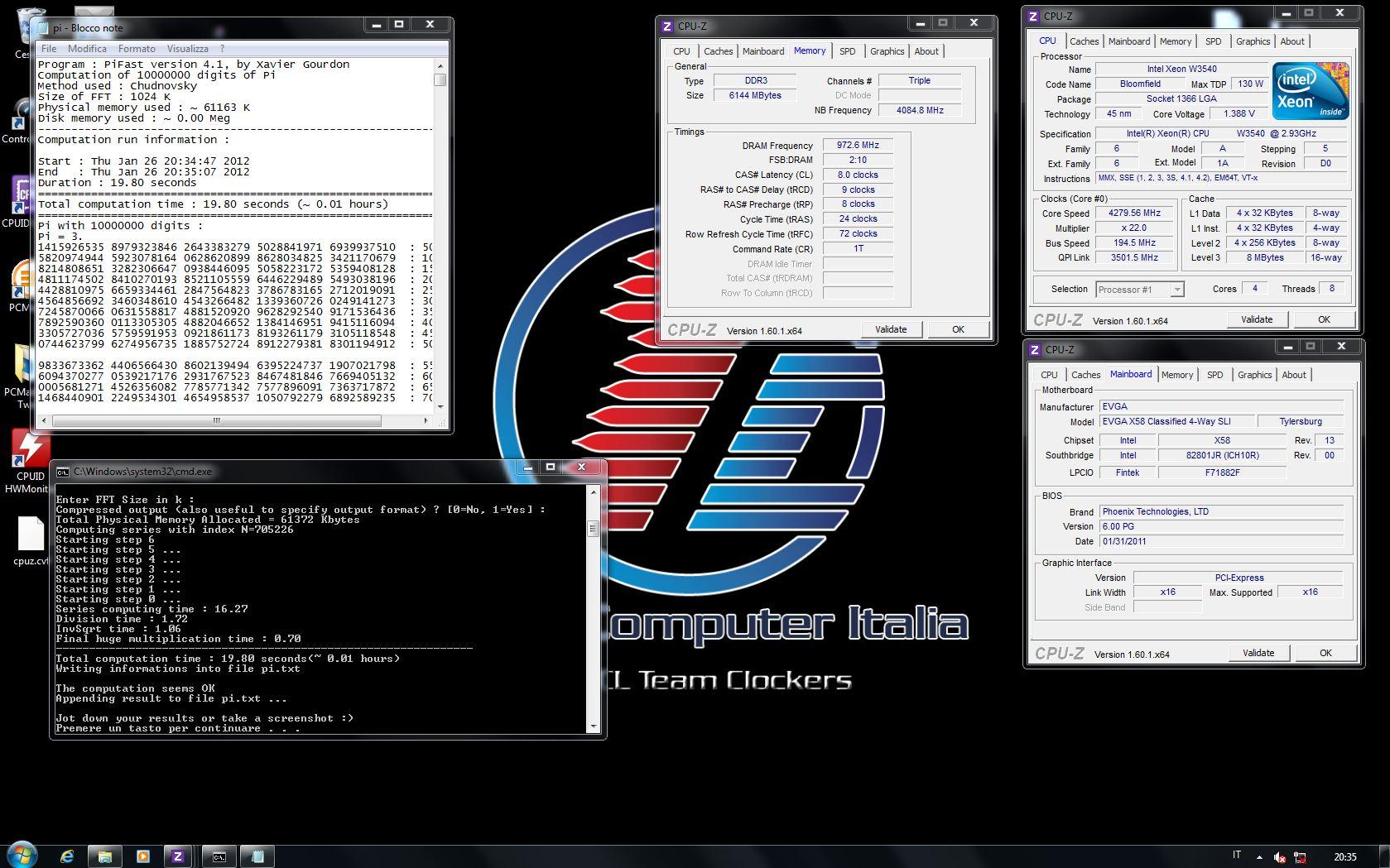Click Notepad horizontal scroll right arrow
Screen dimensions: 1390x868
(426, 420)
